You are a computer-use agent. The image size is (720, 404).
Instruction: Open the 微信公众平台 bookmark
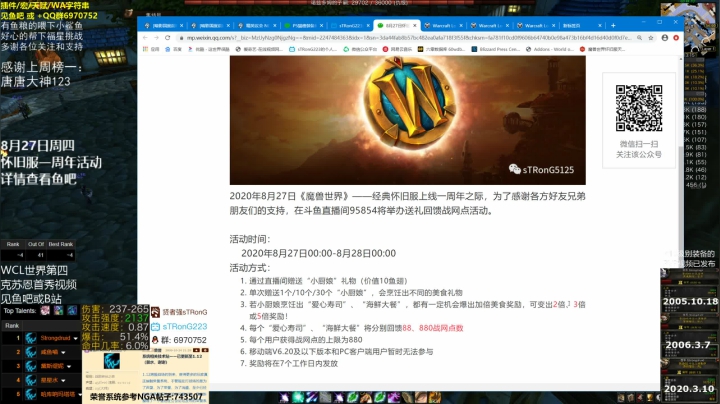(360, 49)
